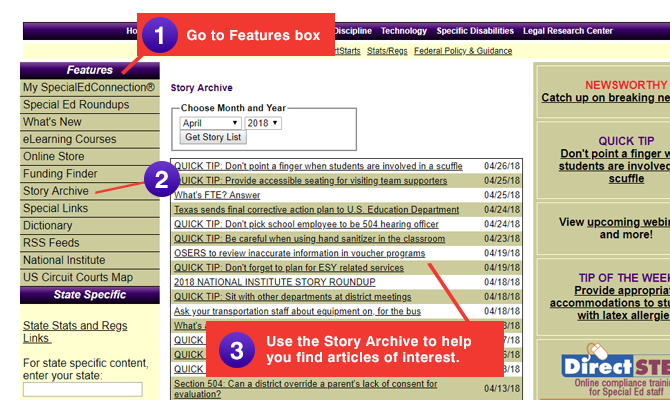
Task: Open Newsworthy catch up on breaking news
Action: tap(605, 98)
